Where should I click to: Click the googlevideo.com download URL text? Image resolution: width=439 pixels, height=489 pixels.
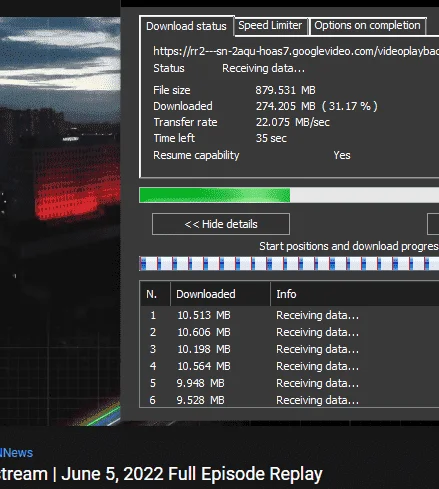point(296,51)
